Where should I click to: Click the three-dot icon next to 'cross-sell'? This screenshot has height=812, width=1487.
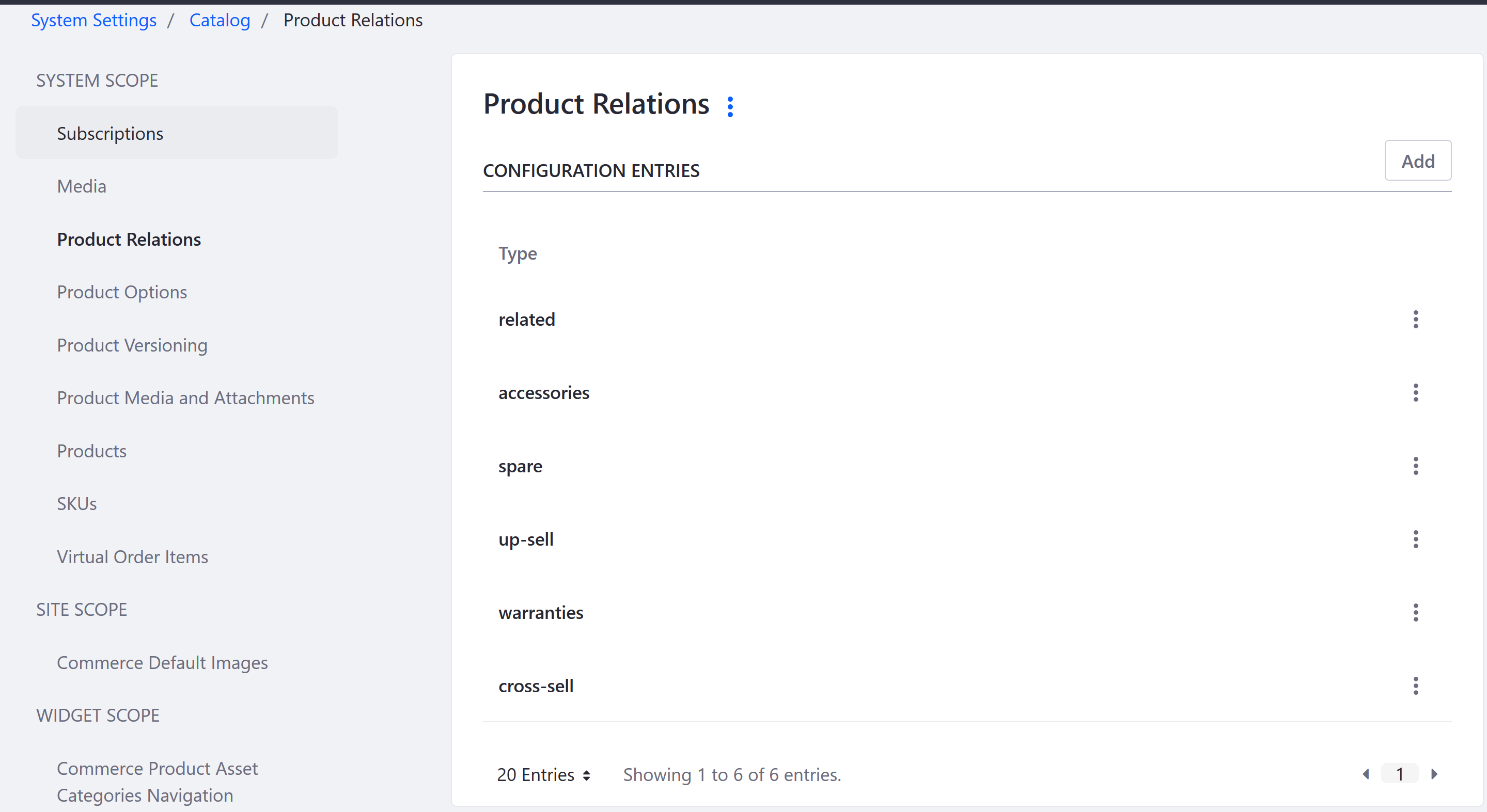coord(1416,686)
